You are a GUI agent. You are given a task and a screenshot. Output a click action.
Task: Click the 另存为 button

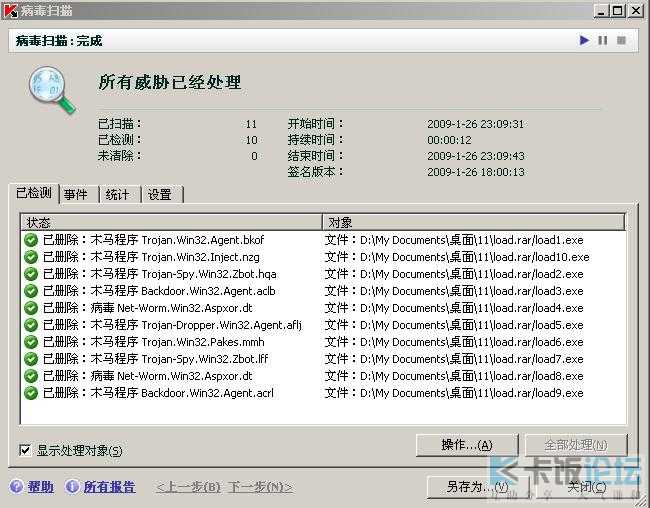pos(477,486)
